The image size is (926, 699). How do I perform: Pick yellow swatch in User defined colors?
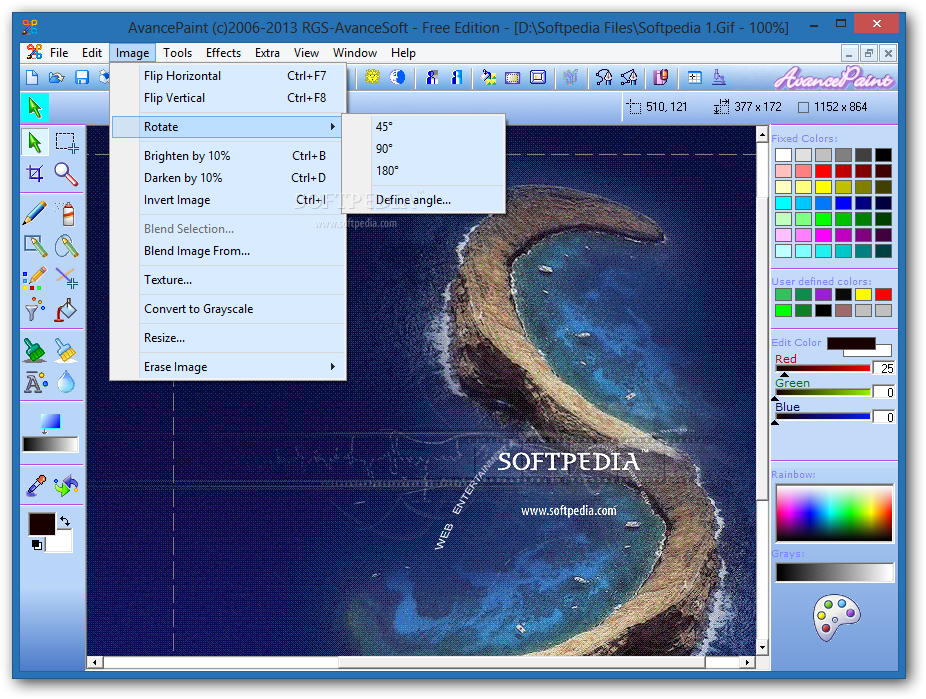tap(863, 294)
